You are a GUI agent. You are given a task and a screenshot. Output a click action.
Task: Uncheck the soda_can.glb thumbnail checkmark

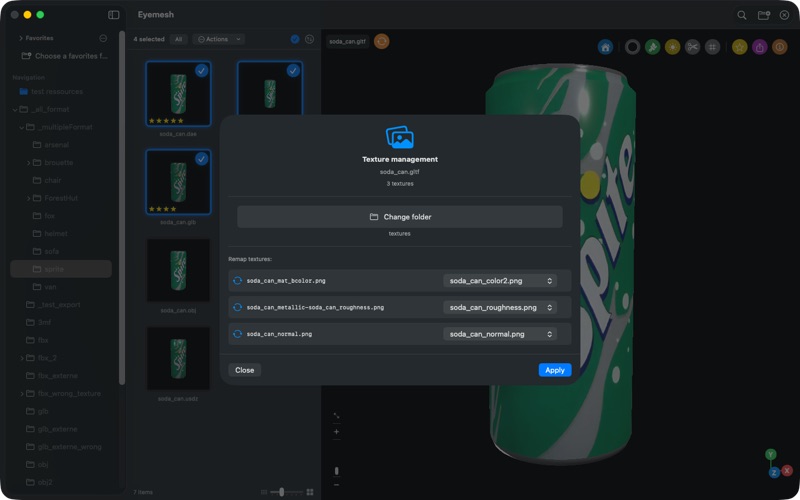click(x=202, y=159)
